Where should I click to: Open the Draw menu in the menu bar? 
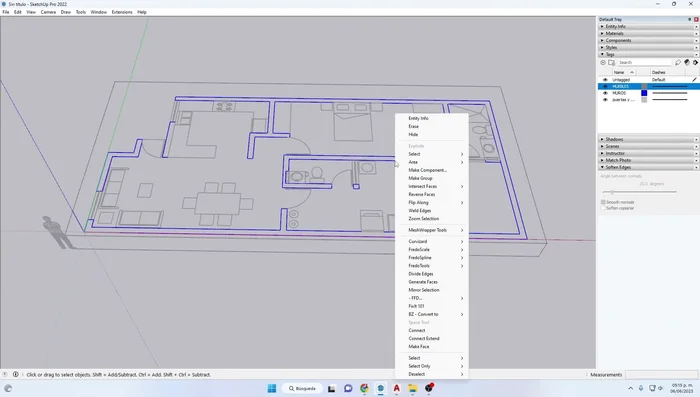pyautogui.click(x=66, y=12)
